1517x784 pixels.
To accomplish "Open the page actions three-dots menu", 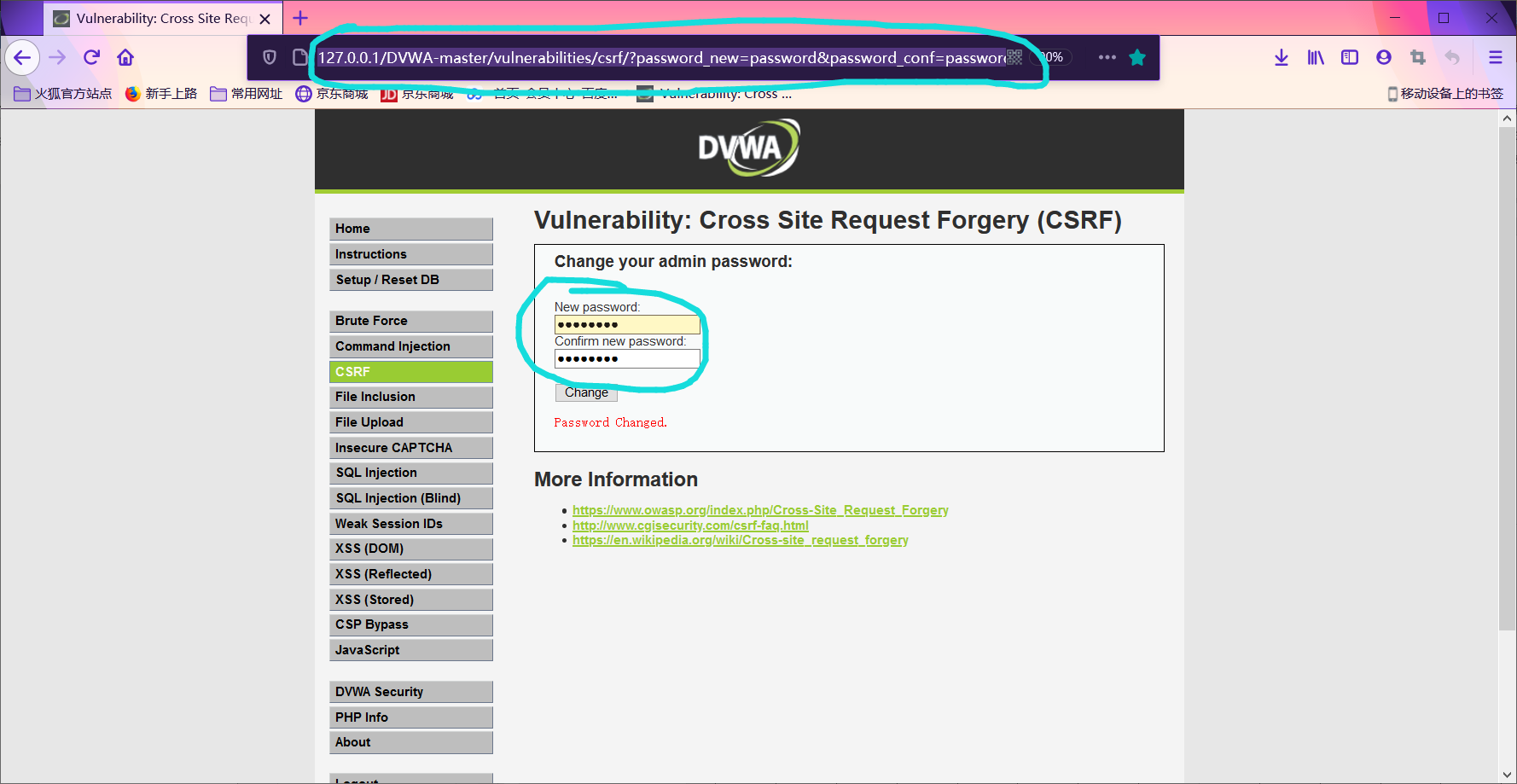I will pyautogui.click(x=1107, y=57).
